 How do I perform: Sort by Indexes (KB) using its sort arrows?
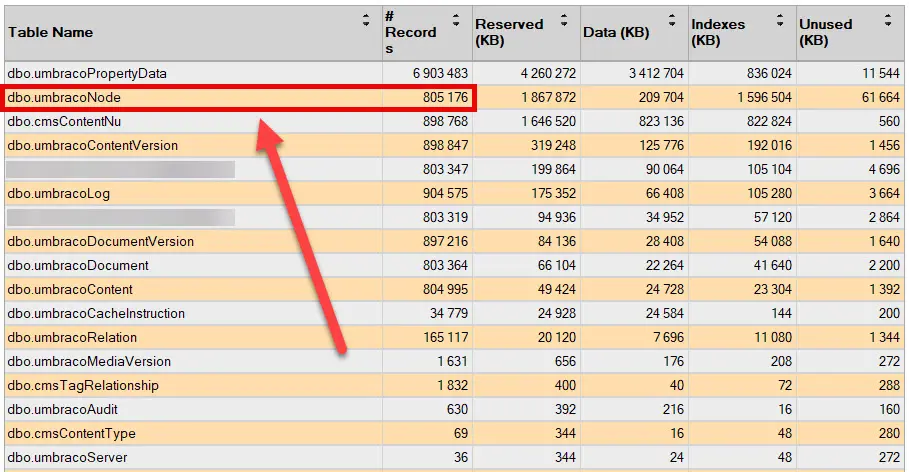(780, 20)
